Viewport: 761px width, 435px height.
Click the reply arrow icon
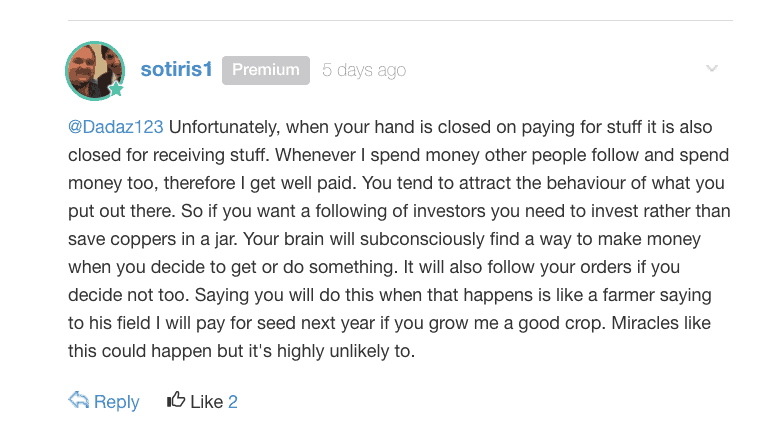tap(78, 401)
